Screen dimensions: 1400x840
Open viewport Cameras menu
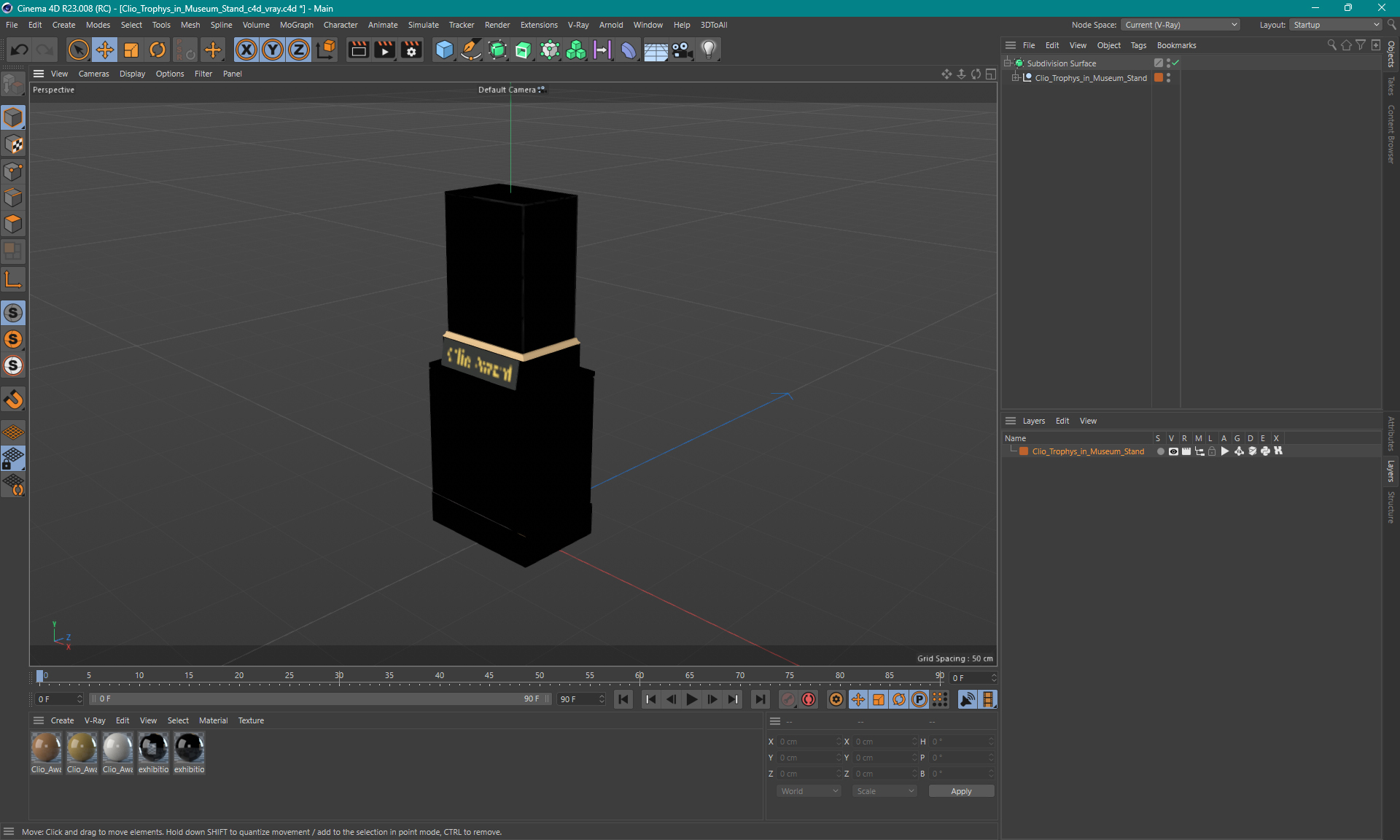pos(93,74)
